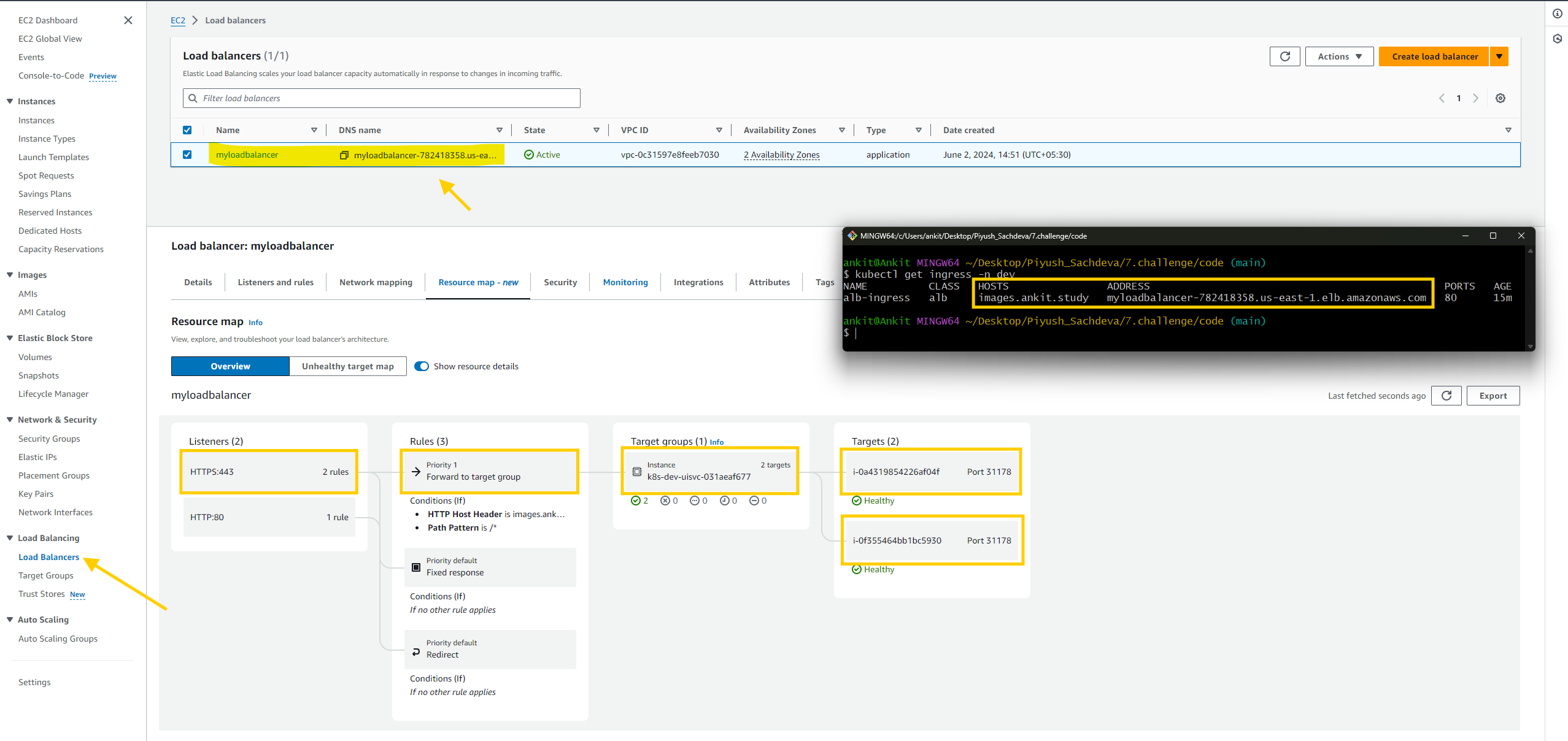Click the refresh resource map icon
Viewport: 1568px width, 741px height.
point(1447,395)
